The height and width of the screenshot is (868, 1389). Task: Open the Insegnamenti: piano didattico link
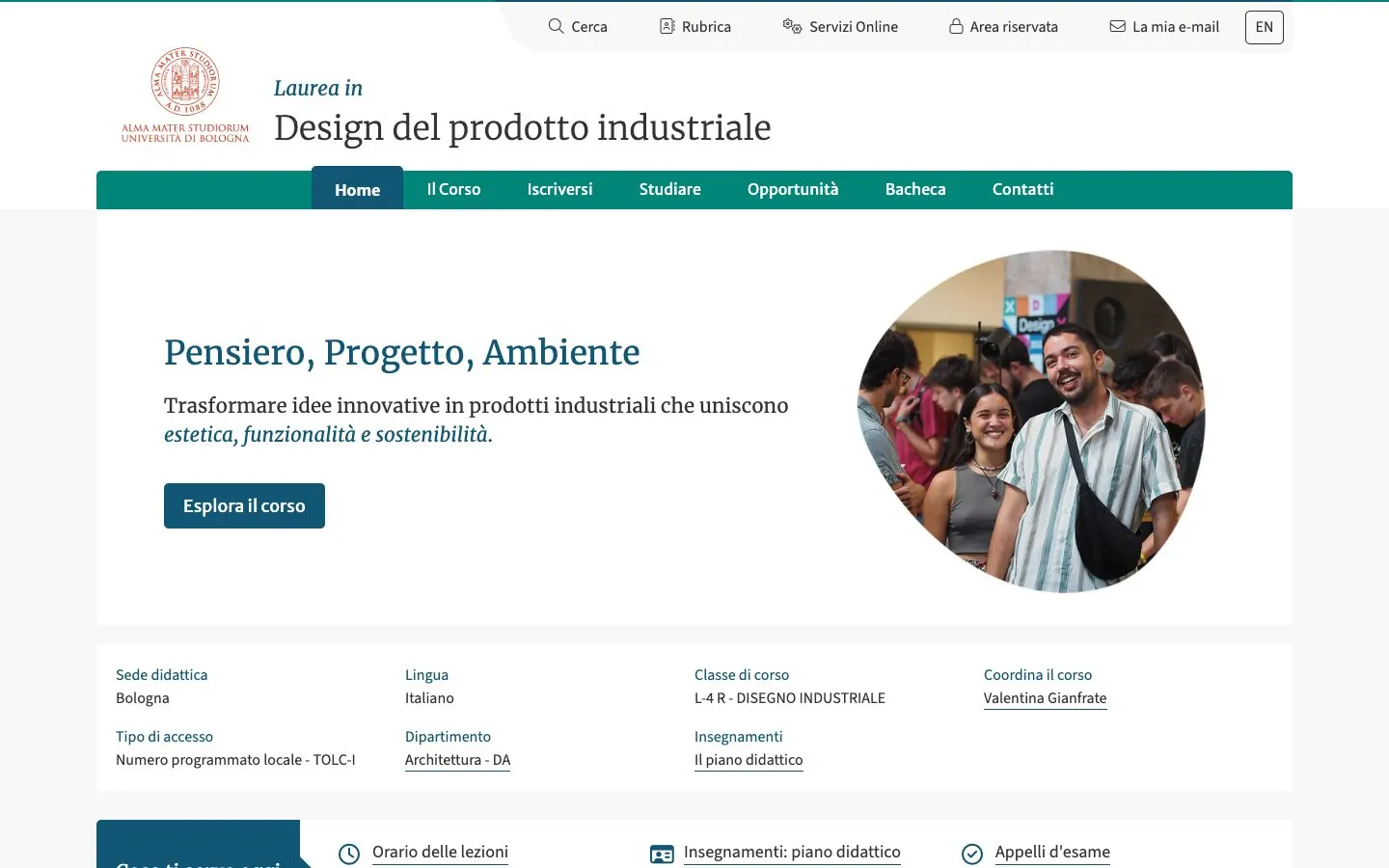click(x=792, y=852)
